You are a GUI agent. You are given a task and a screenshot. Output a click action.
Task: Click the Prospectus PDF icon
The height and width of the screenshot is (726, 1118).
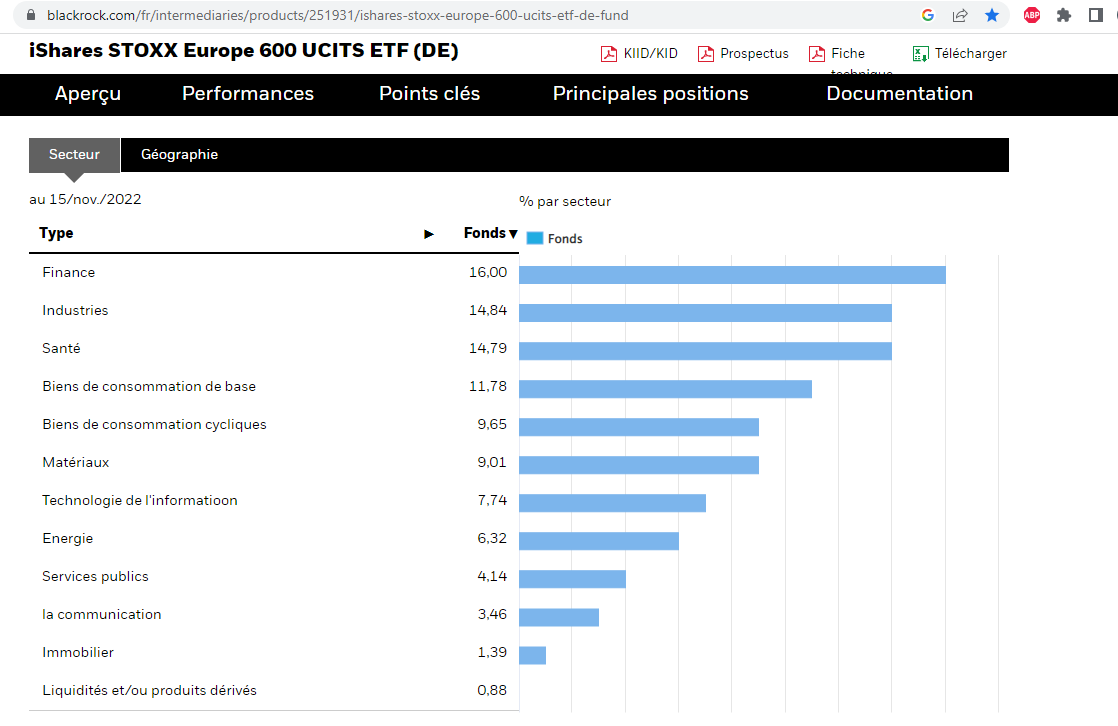pyautogui.click(x=706, y=53)
